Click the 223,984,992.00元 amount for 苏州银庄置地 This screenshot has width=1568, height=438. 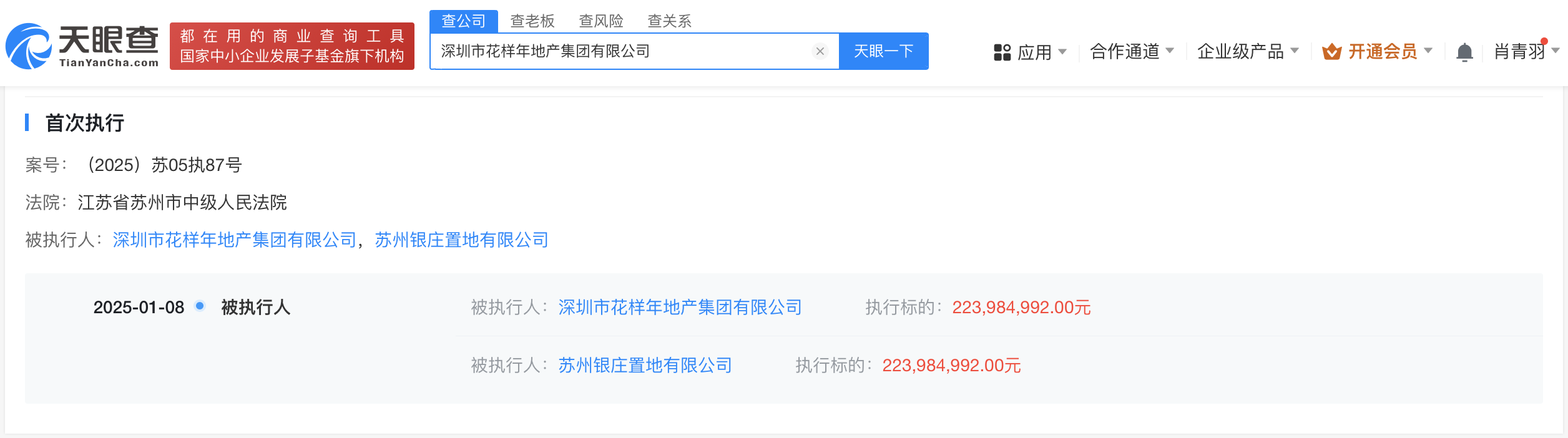(951, 366)
